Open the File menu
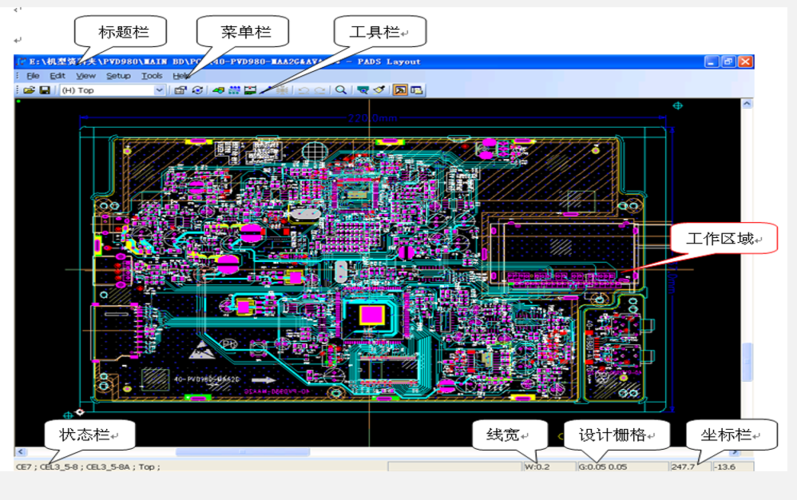797x500 pixels. (33, 76)
